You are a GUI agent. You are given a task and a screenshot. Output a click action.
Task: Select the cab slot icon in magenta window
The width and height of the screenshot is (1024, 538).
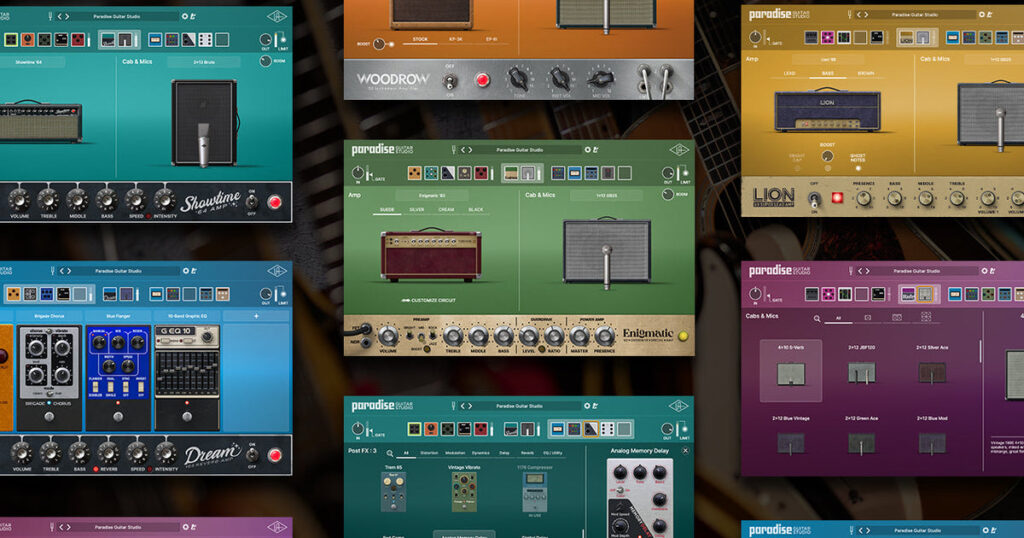925,294
